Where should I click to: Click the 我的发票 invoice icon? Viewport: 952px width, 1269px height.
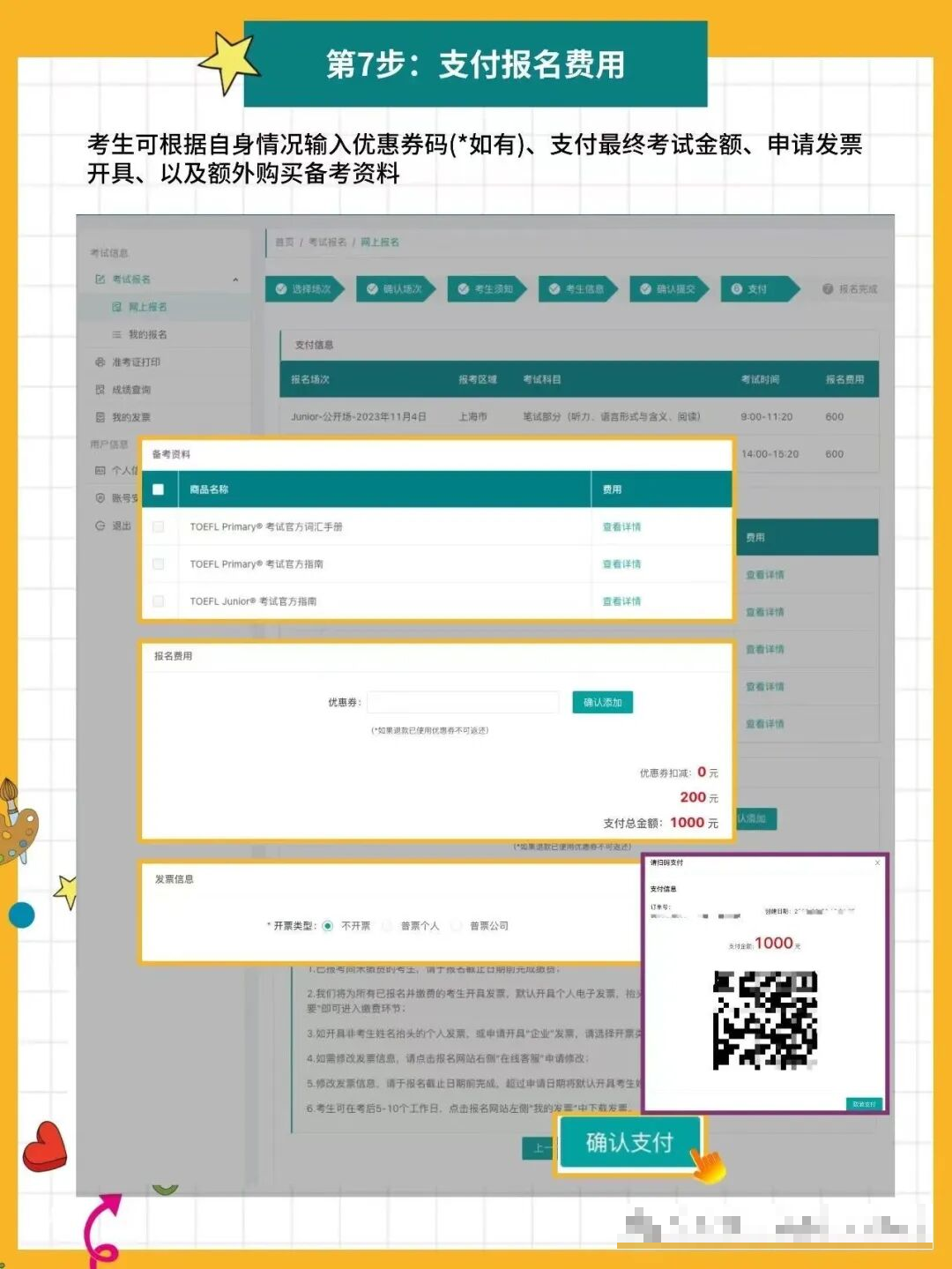(x=100, y=416)
